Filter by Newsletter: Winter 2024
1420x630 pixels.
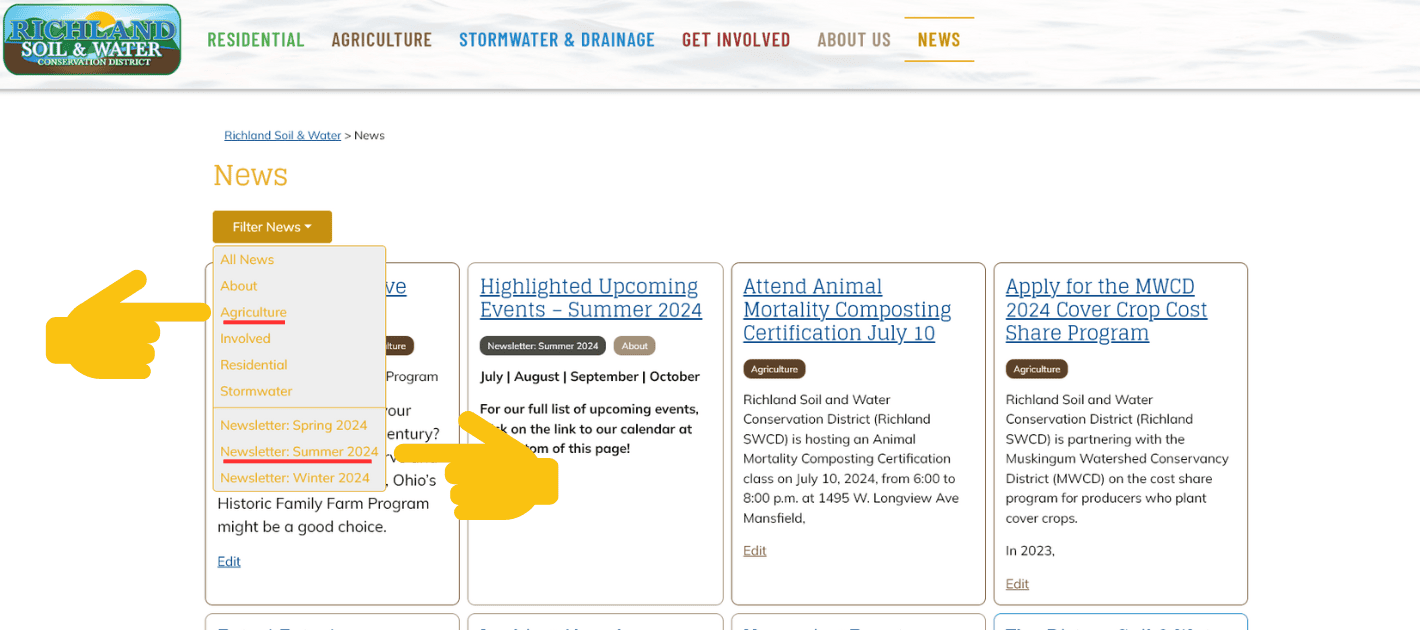click(x=295, y=478)
